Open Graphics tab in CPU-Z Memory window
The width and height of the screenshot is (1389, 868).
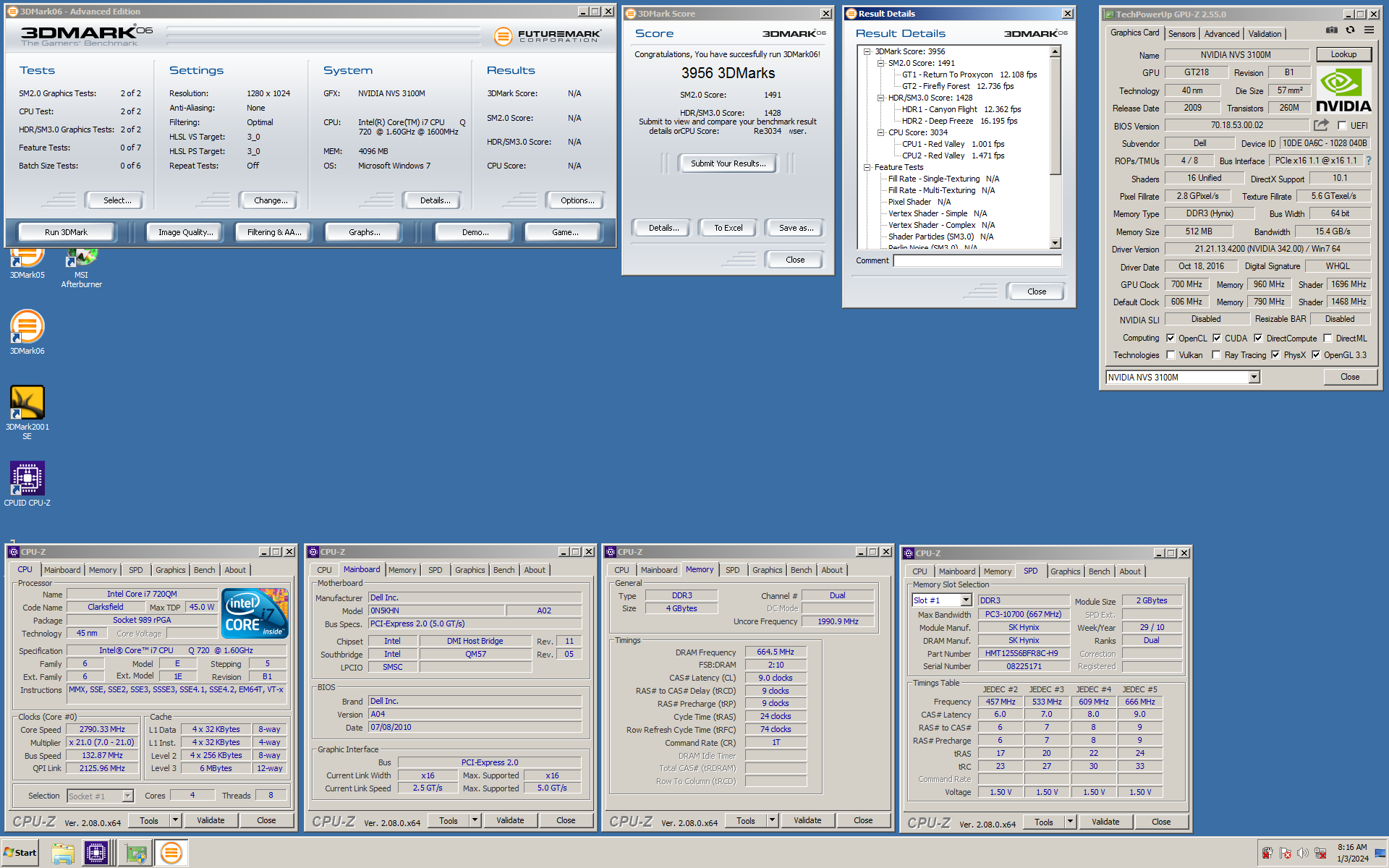pos(767,570)
